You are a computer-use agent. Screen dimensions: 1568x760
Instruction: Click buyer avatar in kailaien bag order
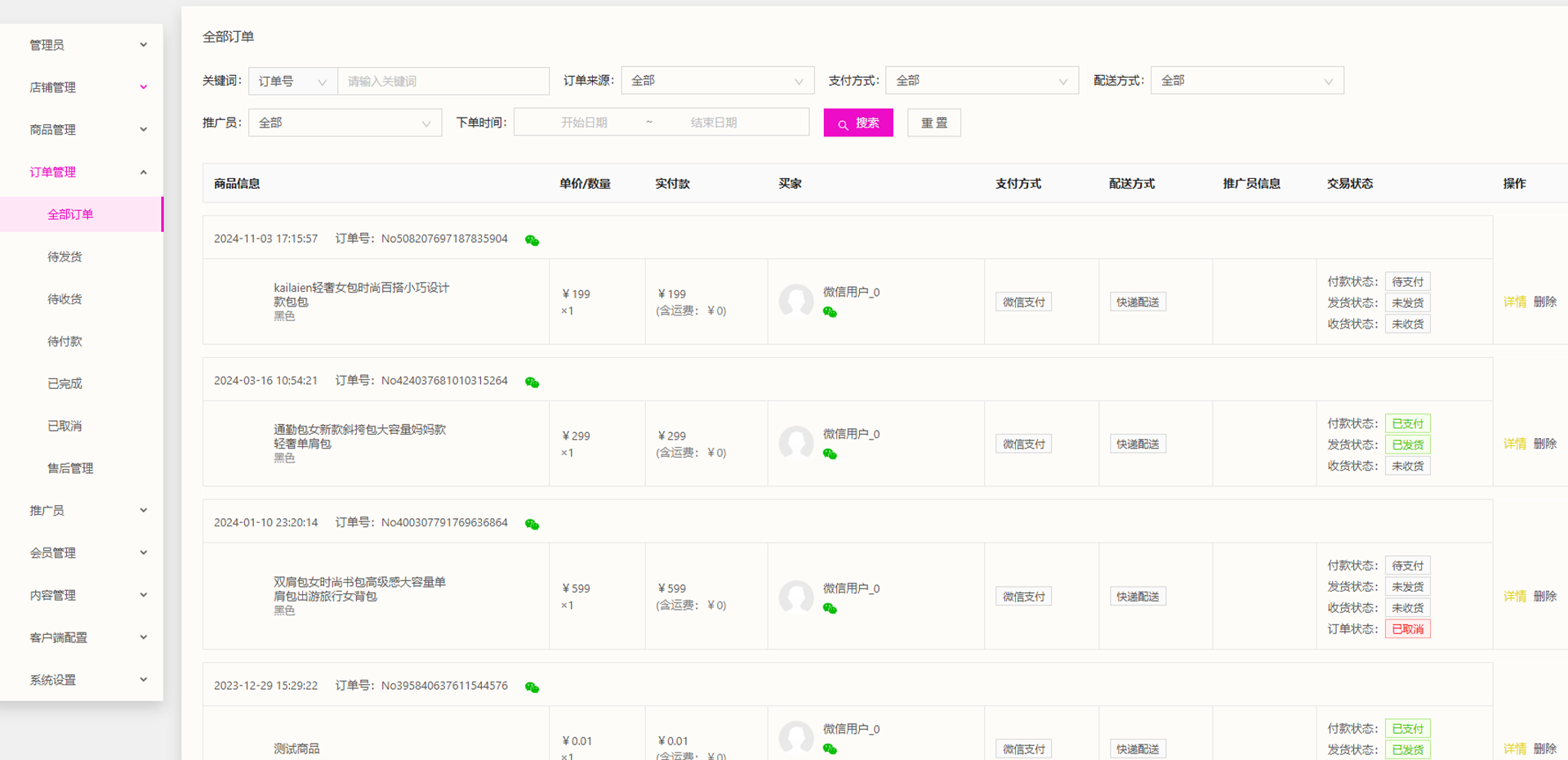[x=796, y=302]
